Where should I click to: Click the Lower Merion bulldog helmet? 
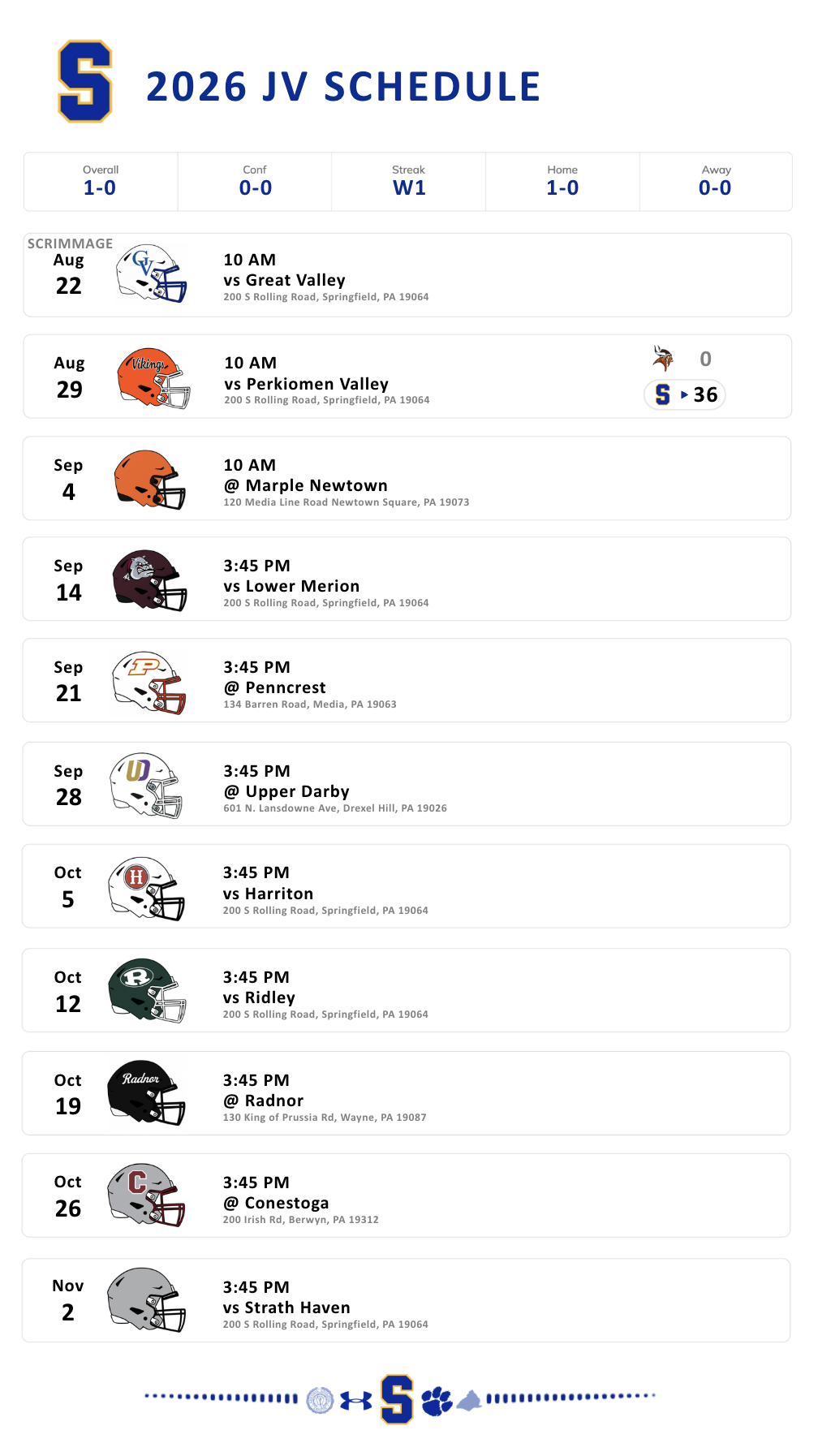tap(149, 580)
